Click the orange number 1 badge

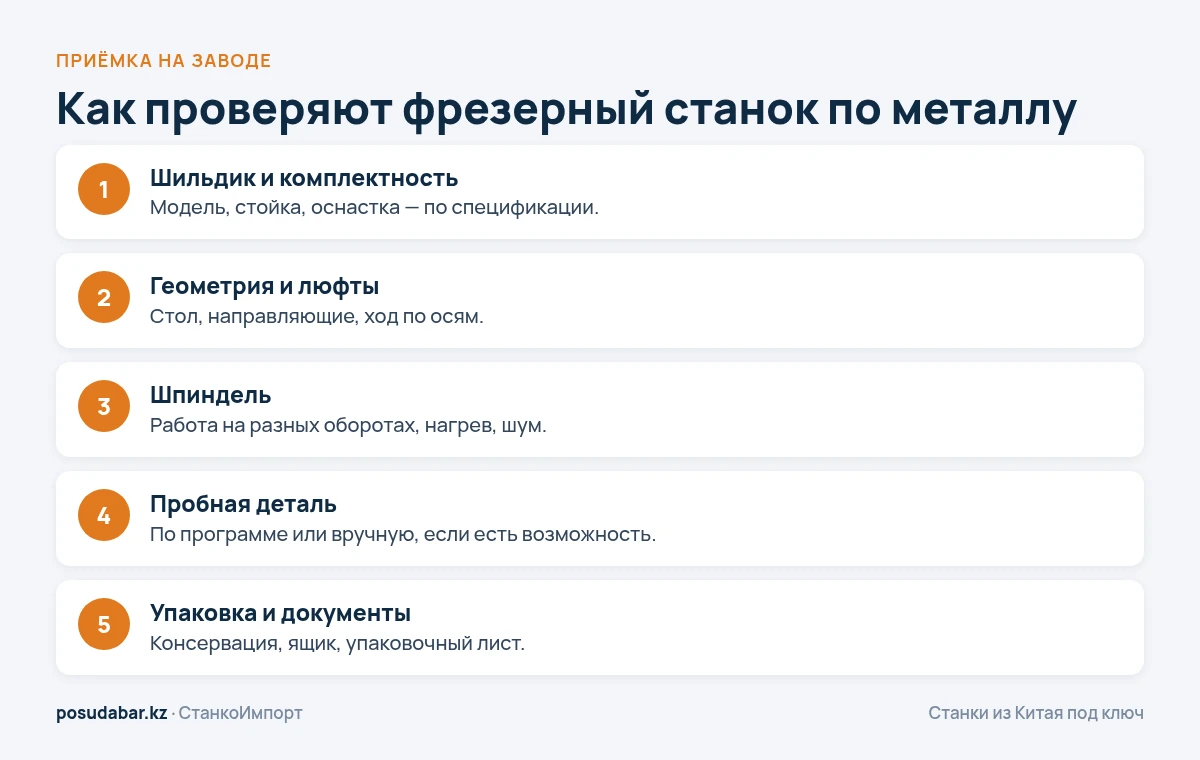tap(104, 189)
